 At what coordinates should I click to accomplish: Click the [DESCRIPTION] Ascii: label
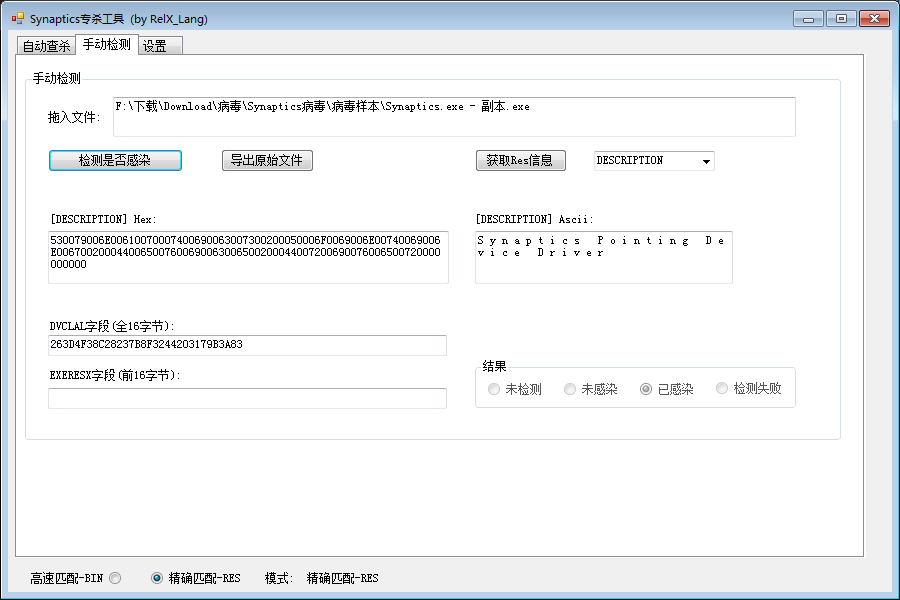534,219
